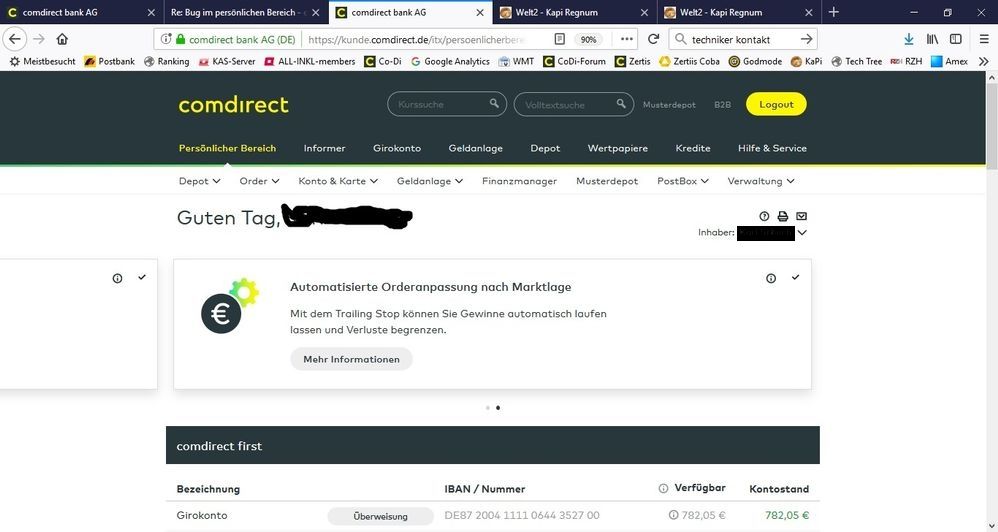Open the B2B link in header
The width and height of the screenshot is (998, 532).
(x=722, y=104)
